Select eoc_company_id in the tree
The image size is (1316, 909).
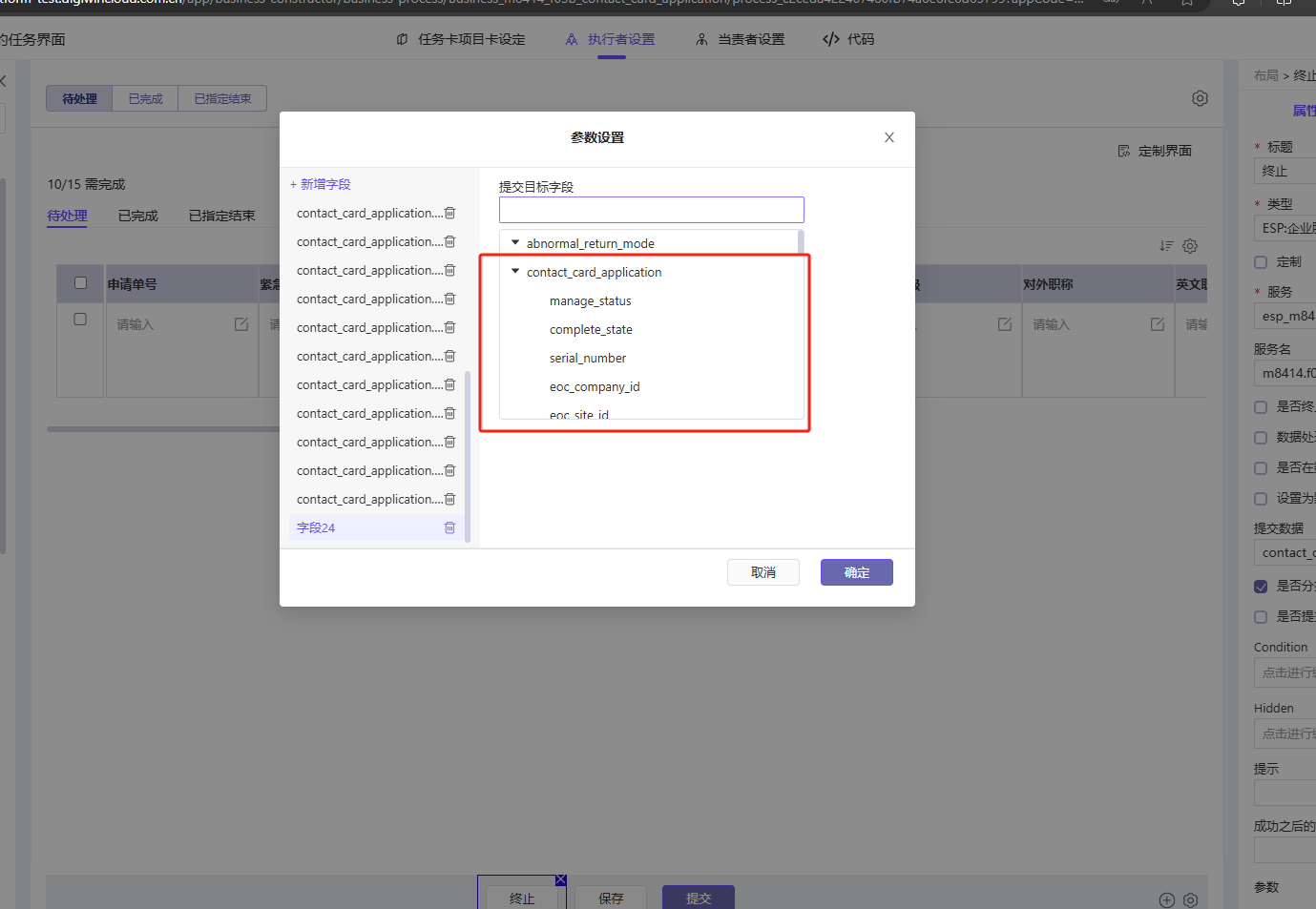coord(595,386)
